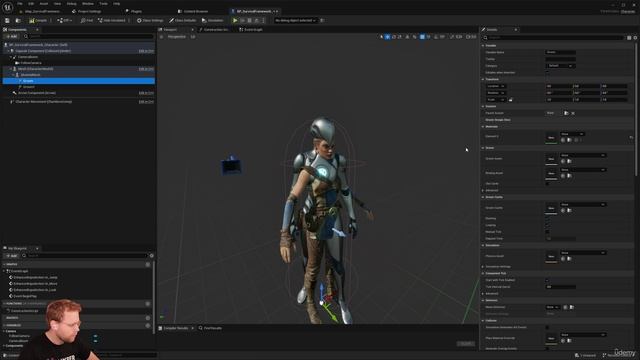Select the rotate gizmo tool in viewport
The width and height of the screenshot is (640, 360).
tap(394, 37)
